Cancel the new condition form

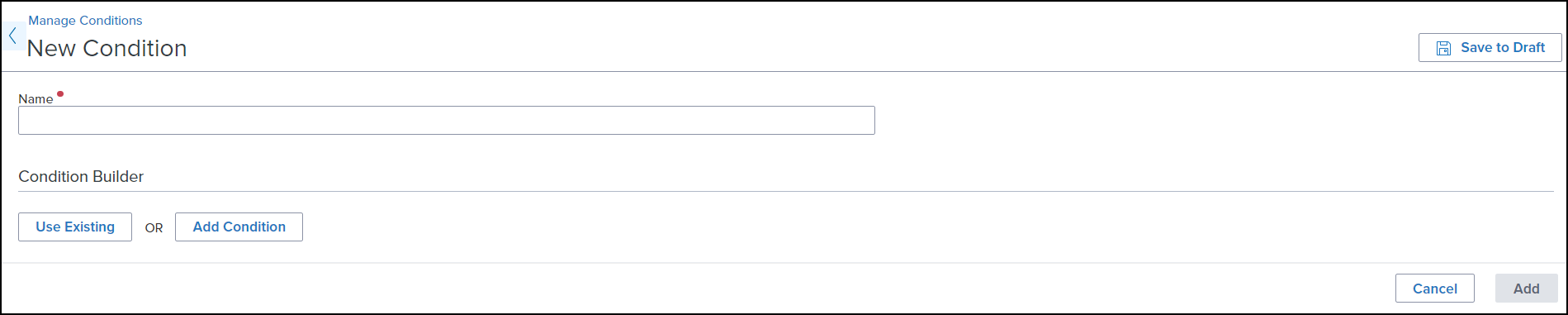click(x=1434, y=289)
